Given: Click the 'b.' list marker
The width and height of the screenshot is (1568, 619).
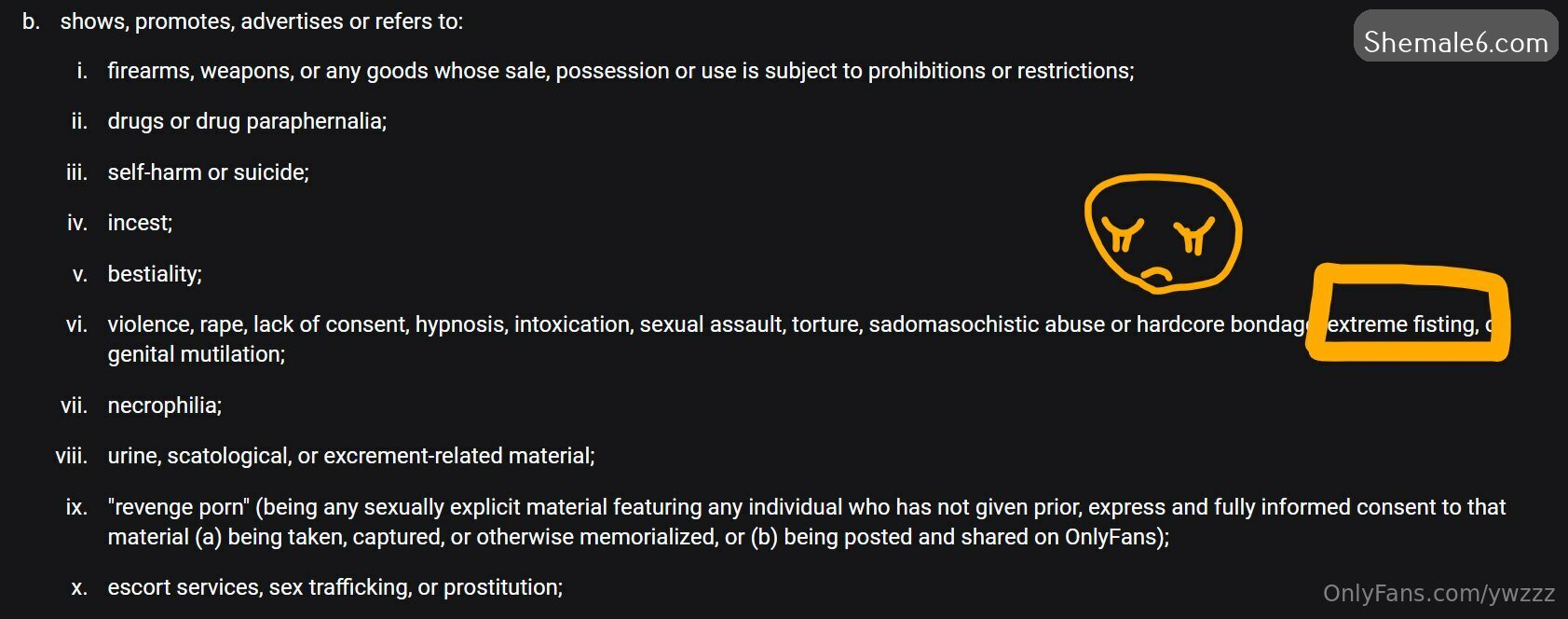Looking at the screenshot, I should tap(32, 21).
